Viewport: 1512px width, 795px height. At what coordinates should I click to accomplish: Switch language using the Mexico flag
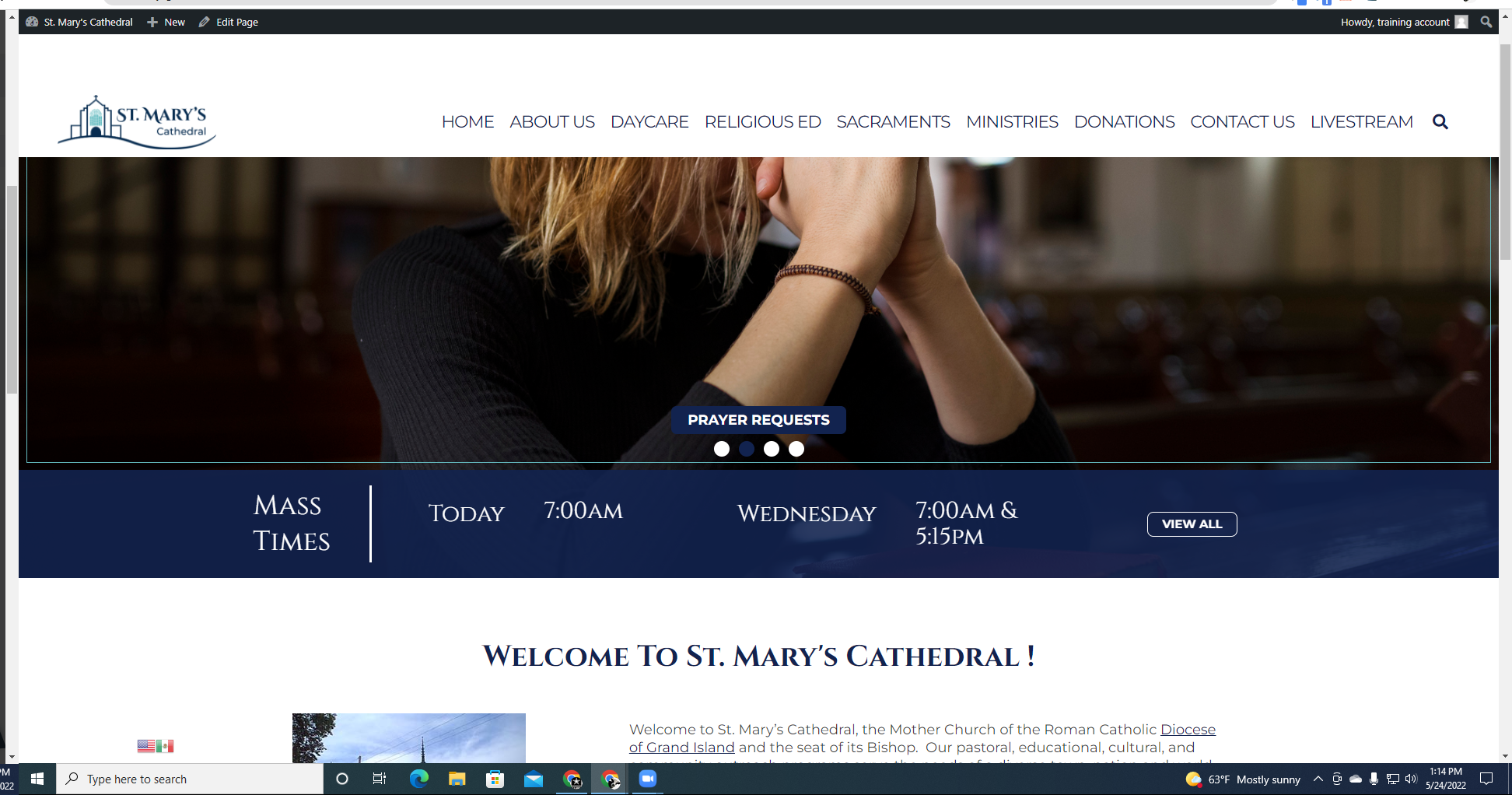click(x=165, y=746)
